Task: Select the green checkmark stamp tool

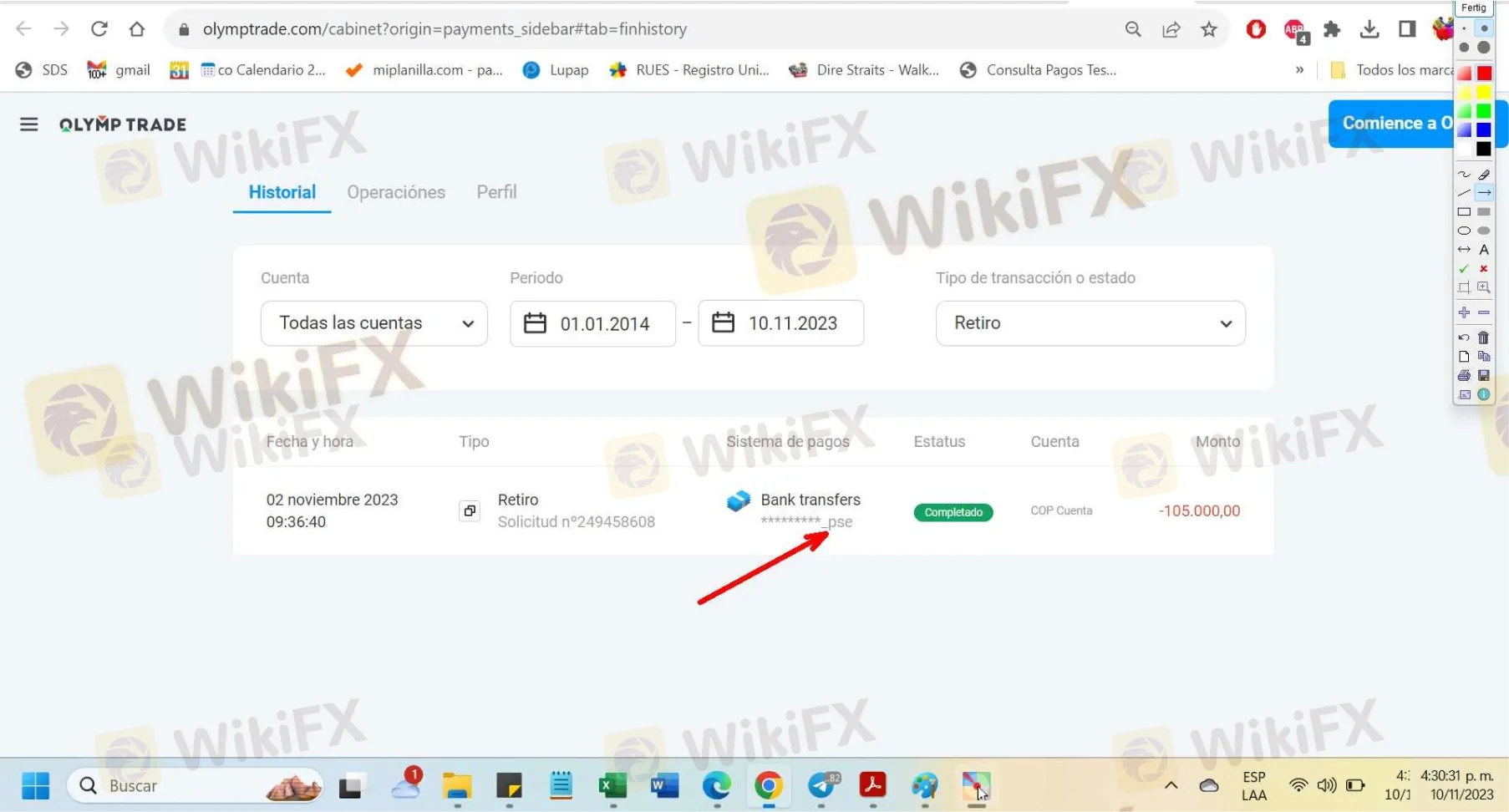Action: tap(1464, 268)
